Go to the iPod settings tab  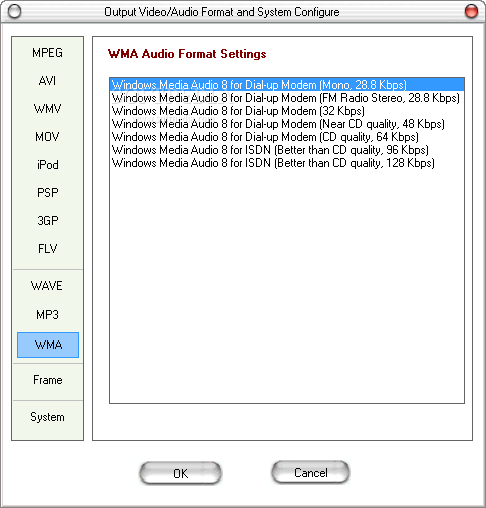(47, 165)
